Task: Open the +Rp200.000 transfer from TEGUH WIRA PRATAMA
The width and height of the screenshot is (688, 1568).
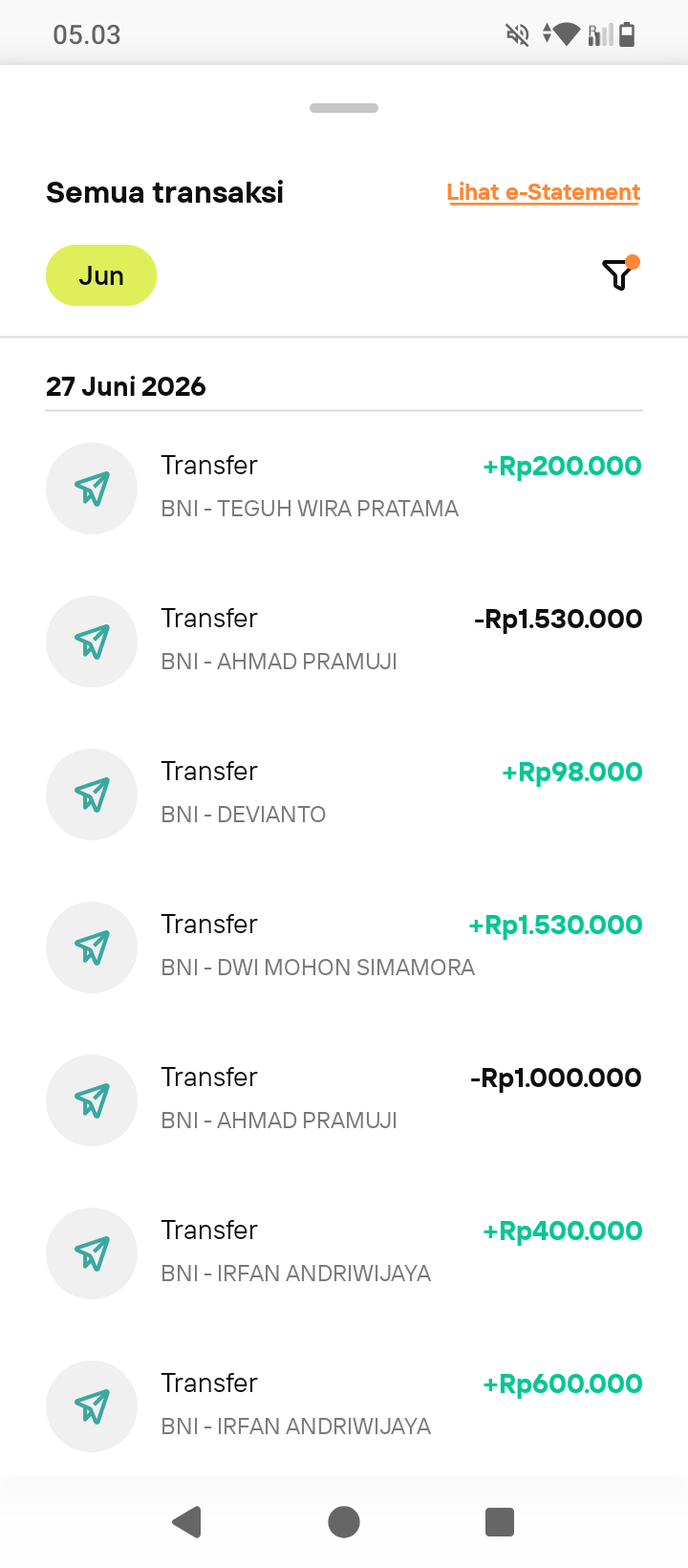Action: click(344, 489)
